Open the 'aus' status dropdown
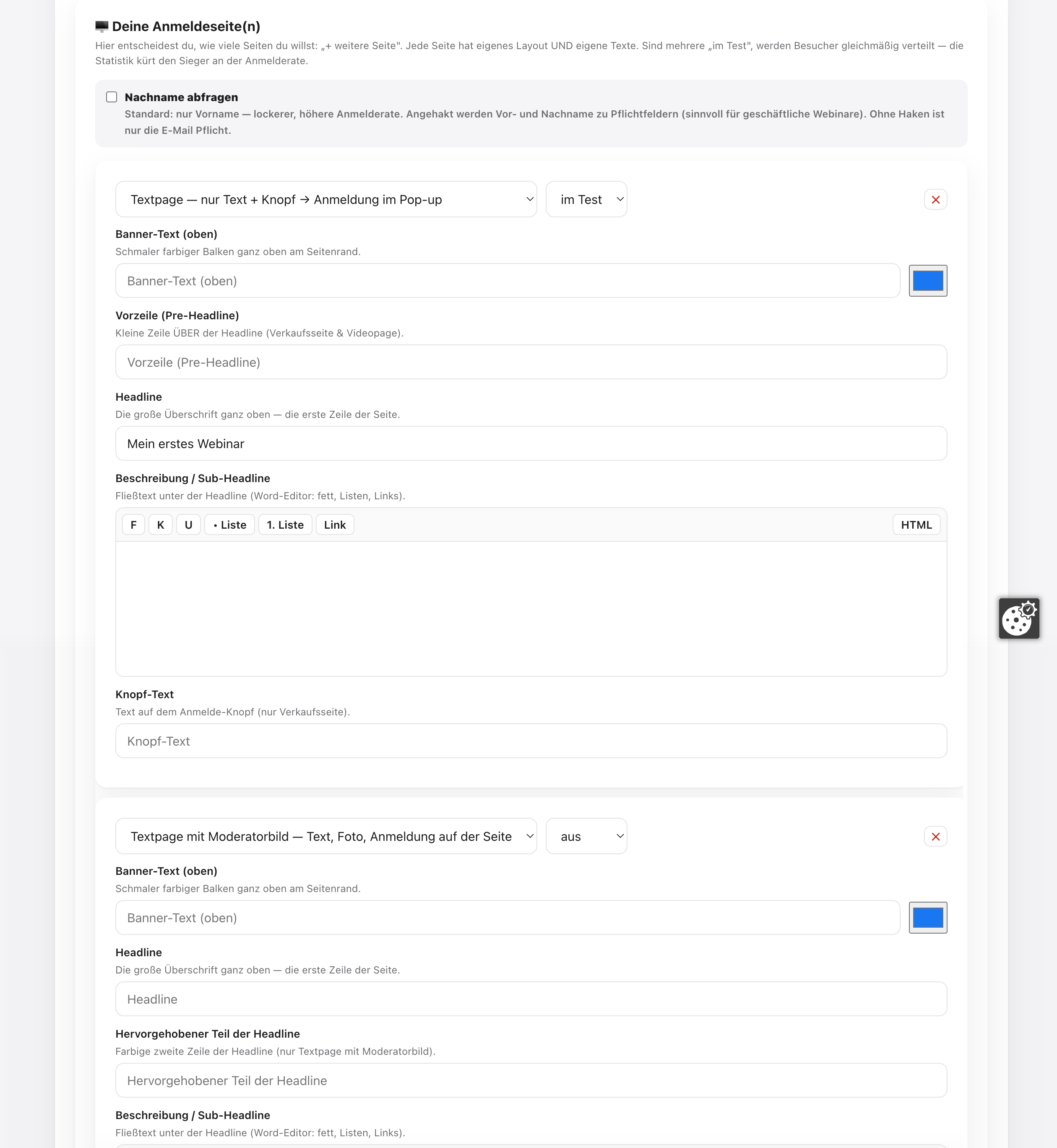1057x1148 pixels. [586, 836]
